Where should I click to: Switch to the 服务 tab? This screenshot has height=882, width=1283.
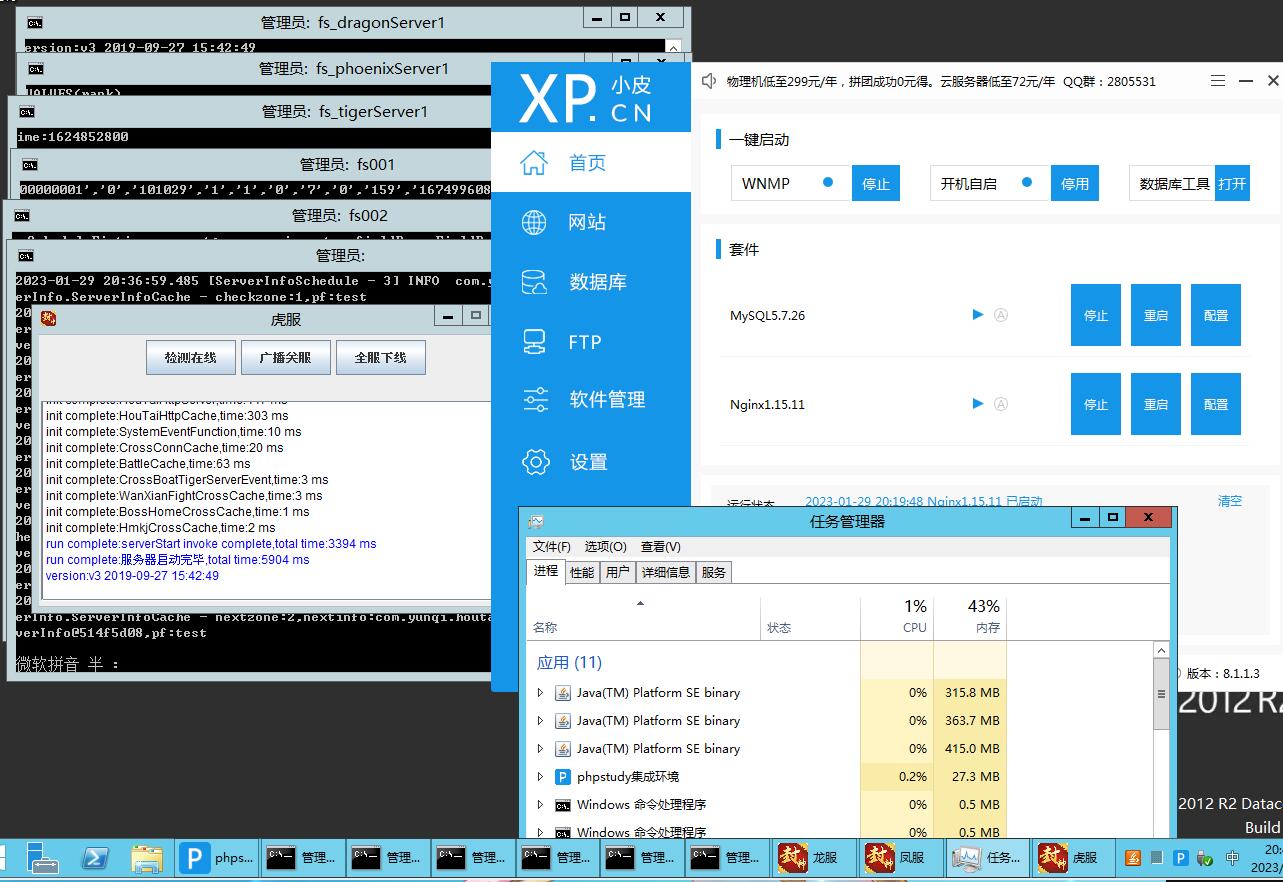point(714,572)
